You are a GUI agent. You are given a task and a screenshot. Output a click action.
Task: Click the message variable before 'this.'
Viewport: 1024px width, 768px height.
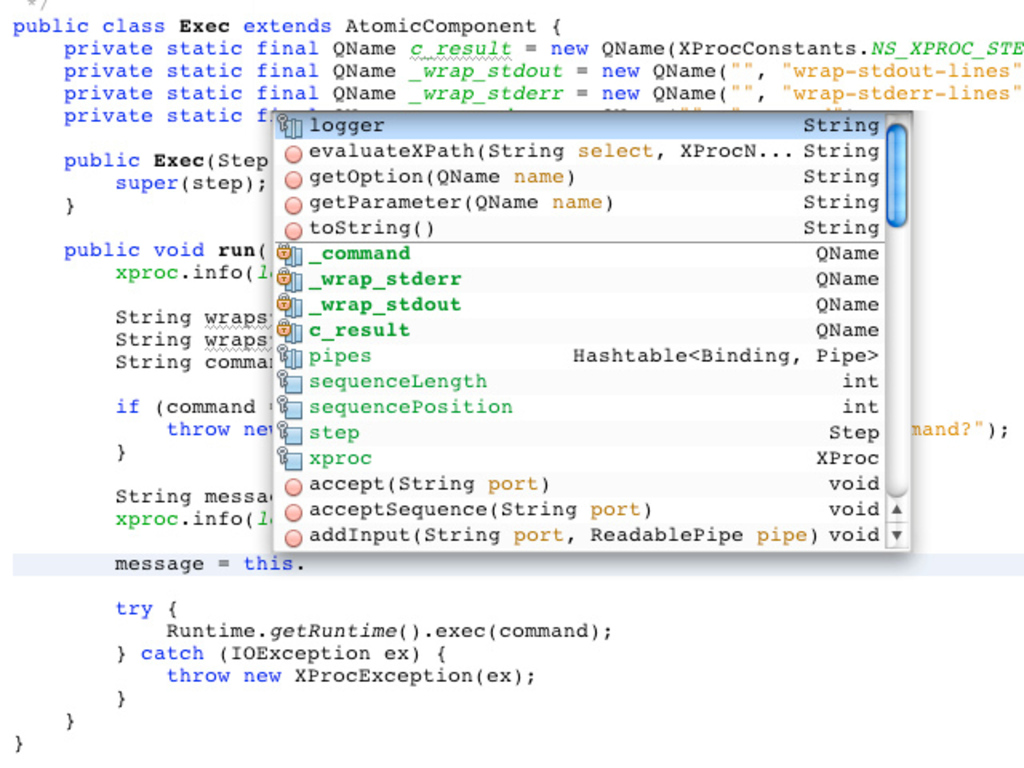[x=159, y=564]
